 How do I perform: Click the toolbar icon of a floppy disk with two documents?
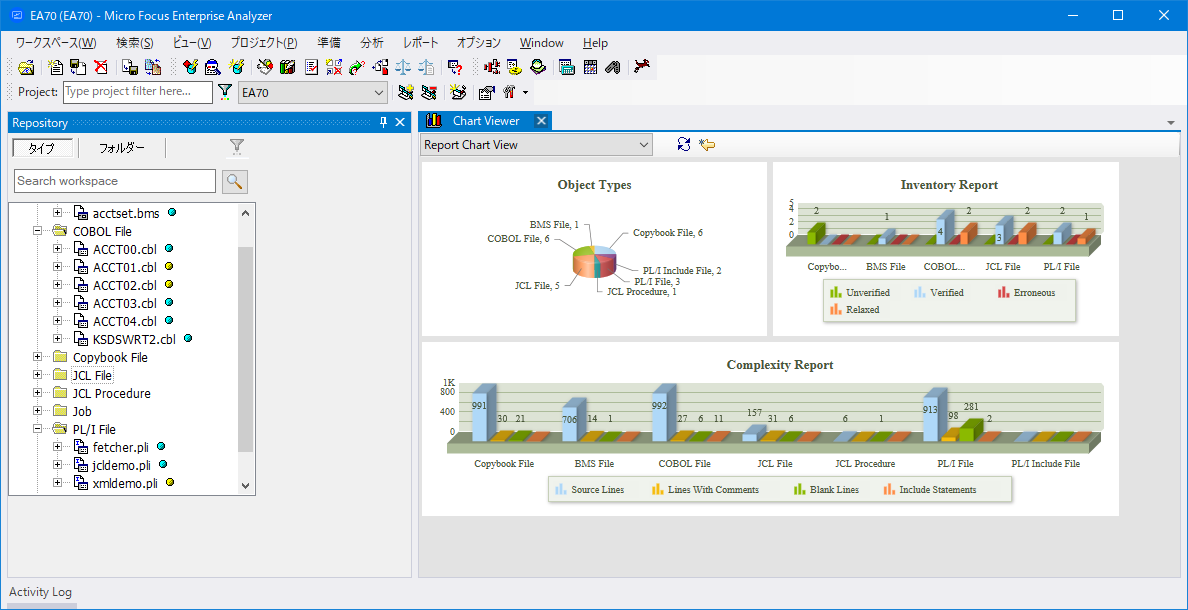click(x=78, y=67)
